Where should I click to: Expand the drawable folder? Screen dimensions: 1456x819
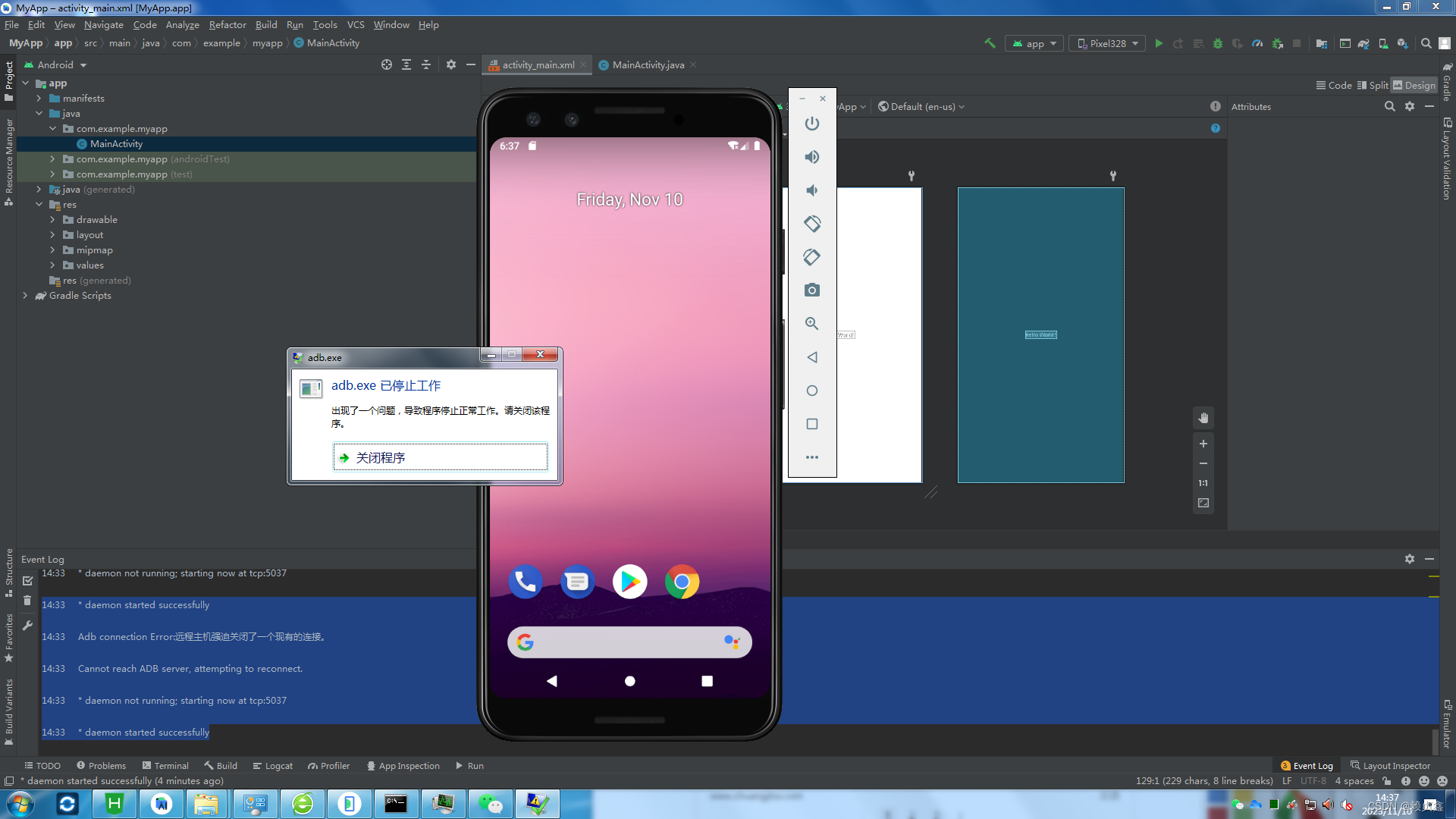click(52, 220)
